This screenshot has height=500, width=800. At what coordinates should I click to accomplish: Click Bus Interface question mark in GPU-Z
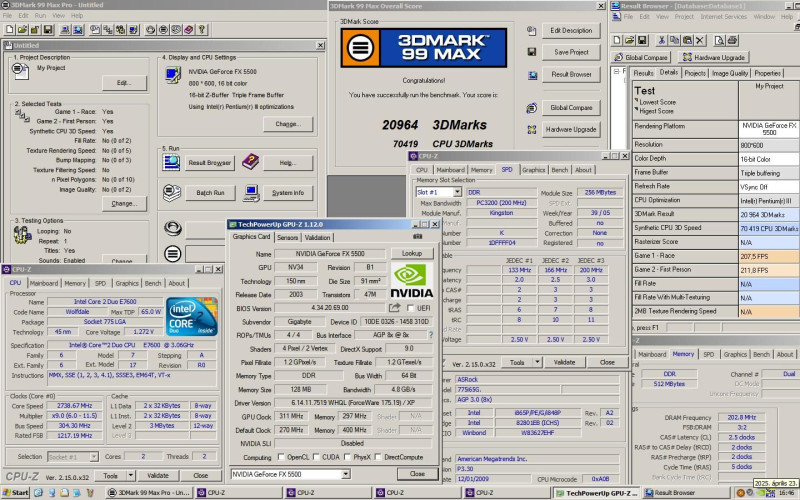coord(431,335)
